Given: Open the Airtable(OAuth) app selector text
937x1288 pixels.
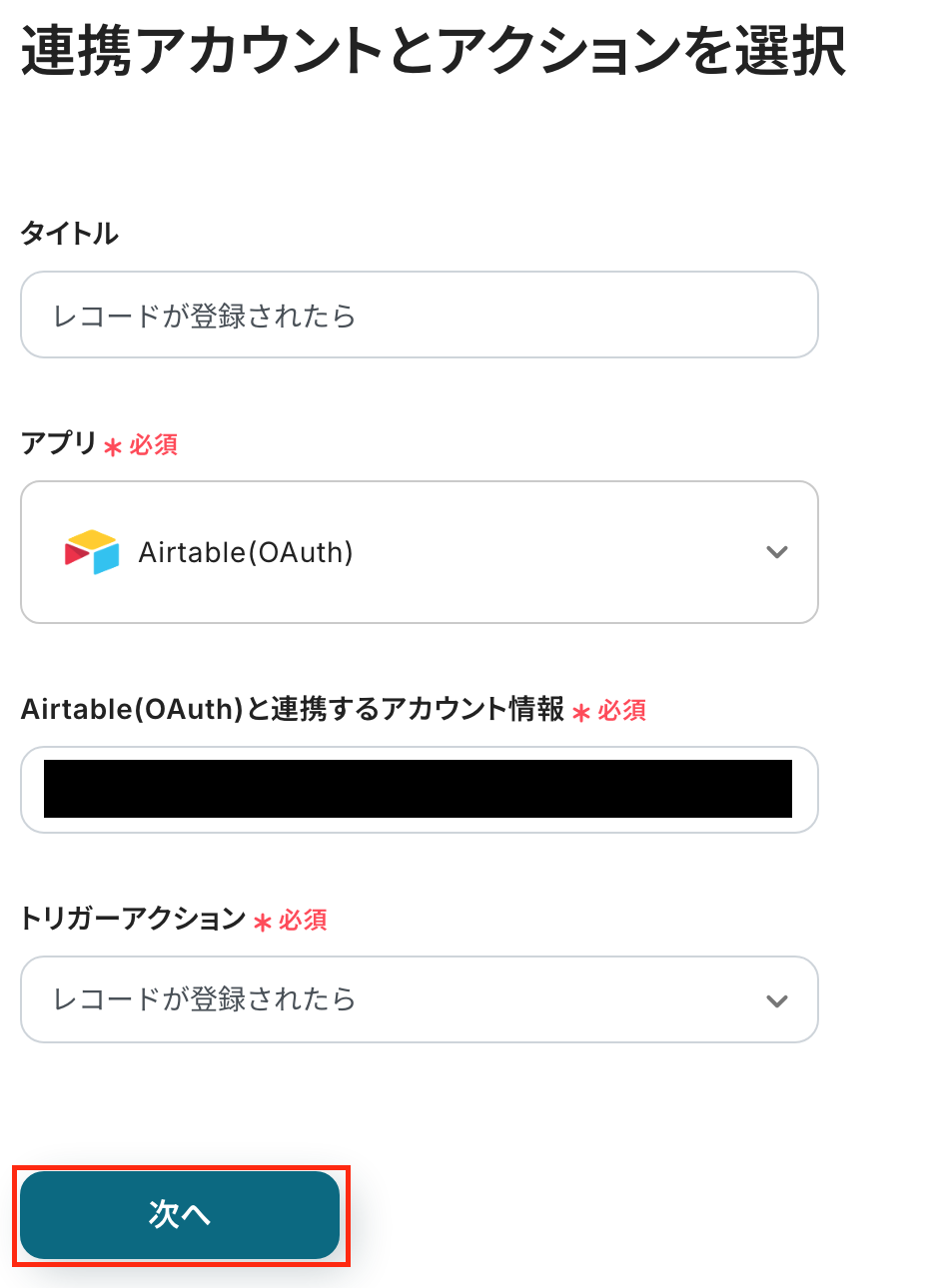Looking at the screenshot, I should [246, 552].
